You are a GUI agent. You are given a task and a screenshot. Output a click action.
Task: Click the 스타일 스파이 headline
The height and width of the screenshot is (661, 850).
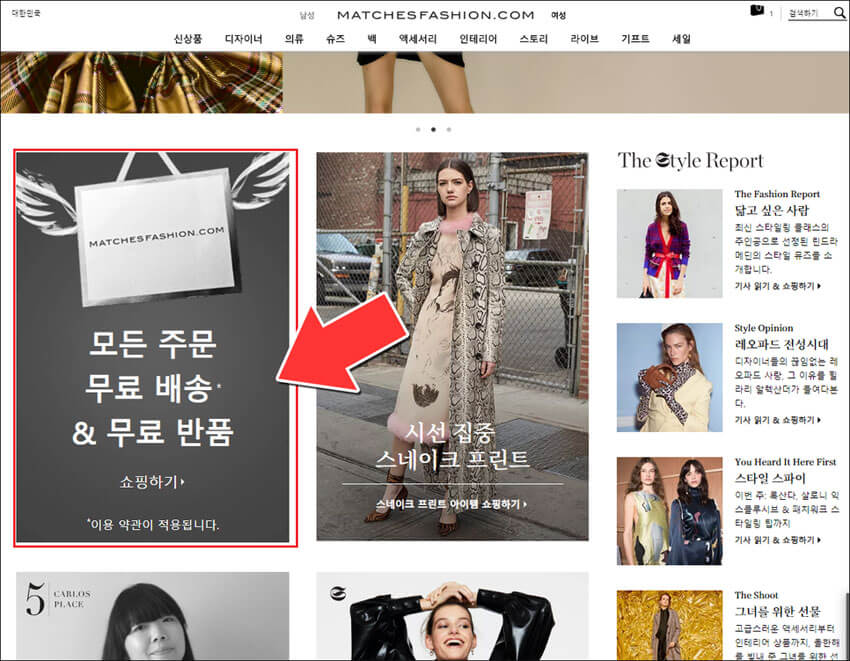coord(770,478)
